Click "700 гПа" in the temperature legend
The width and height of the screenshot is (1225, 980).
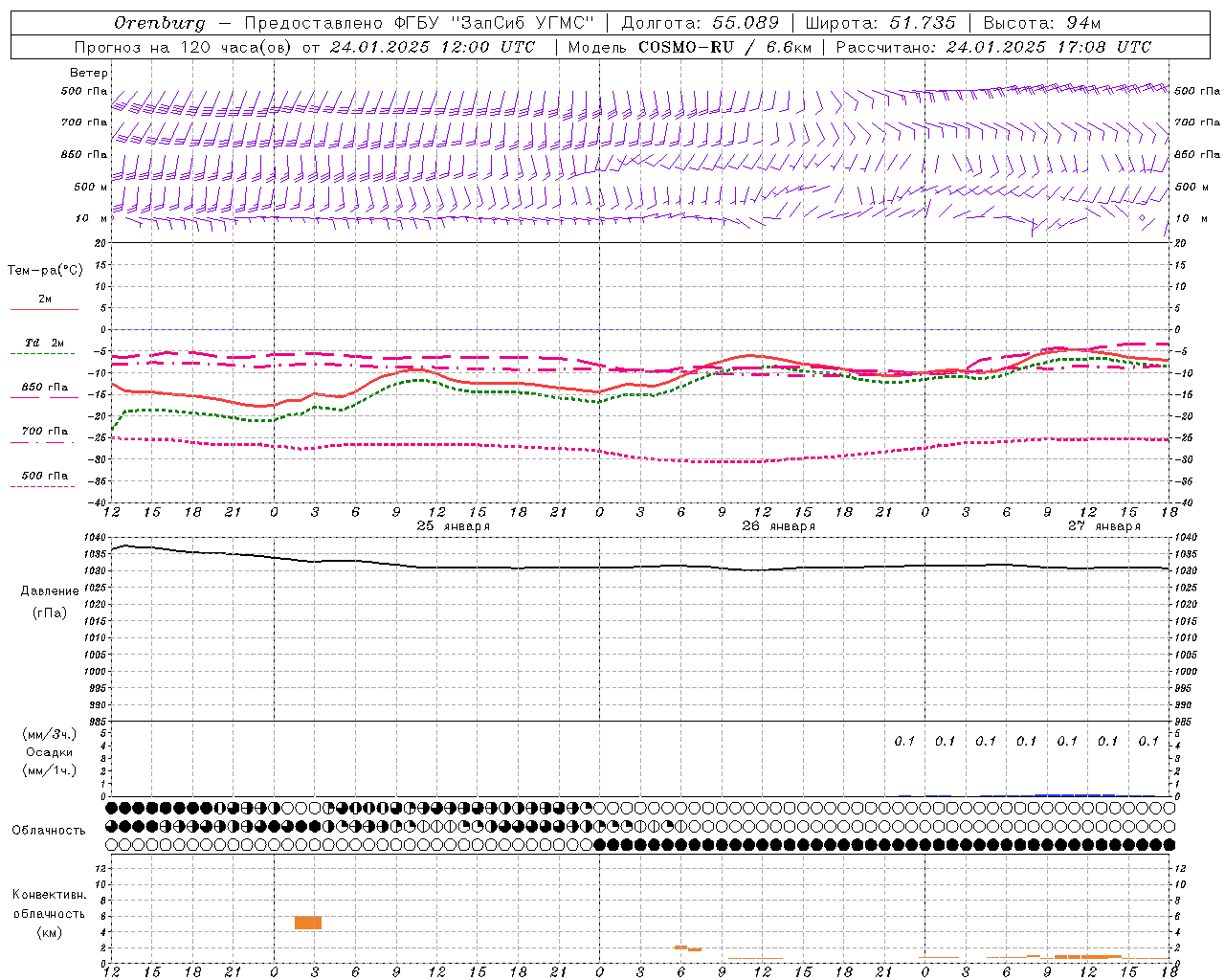click(x=44, y=432)
